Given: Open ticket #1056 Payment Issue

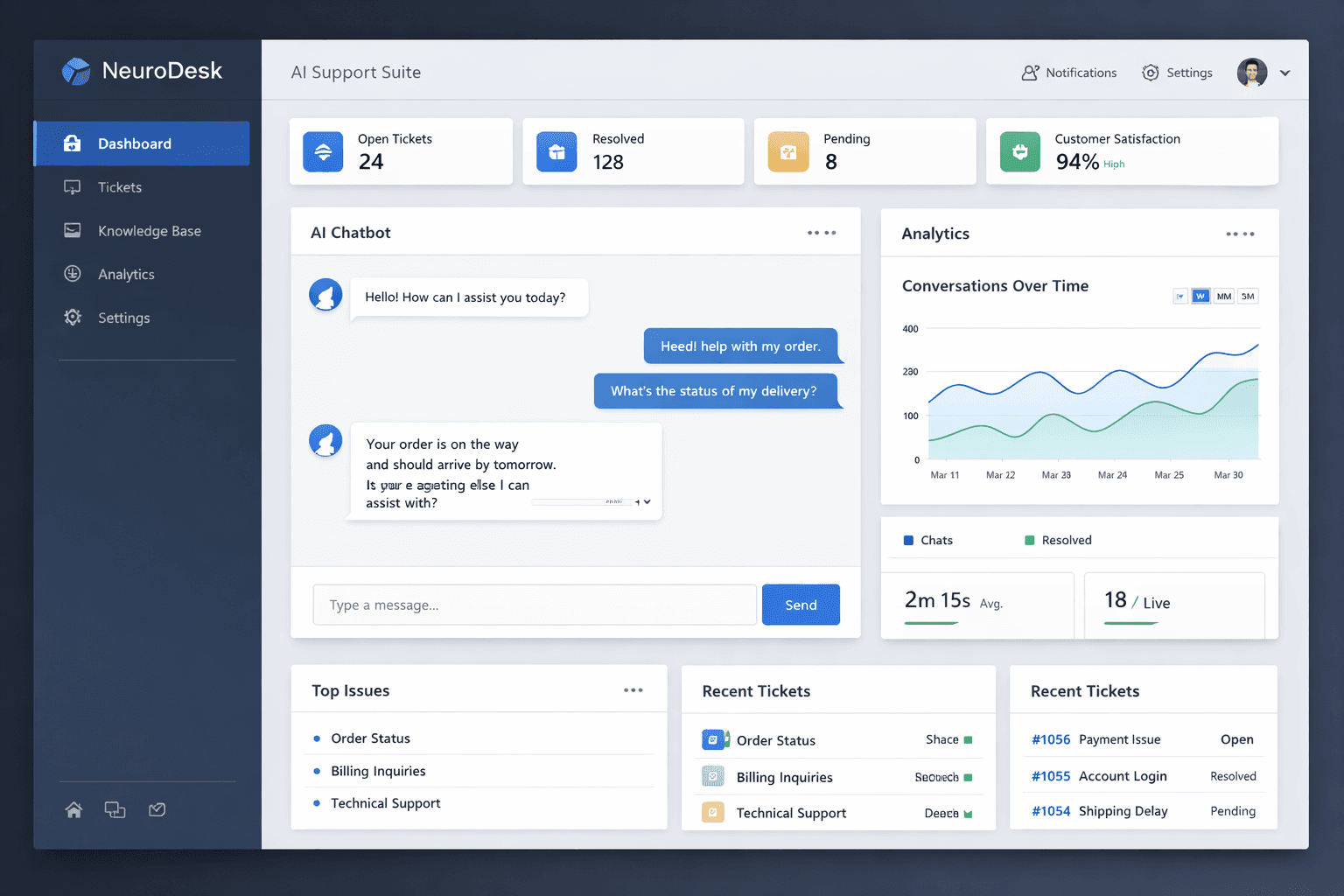Looking at the screenshot, I should (1120, 739).
